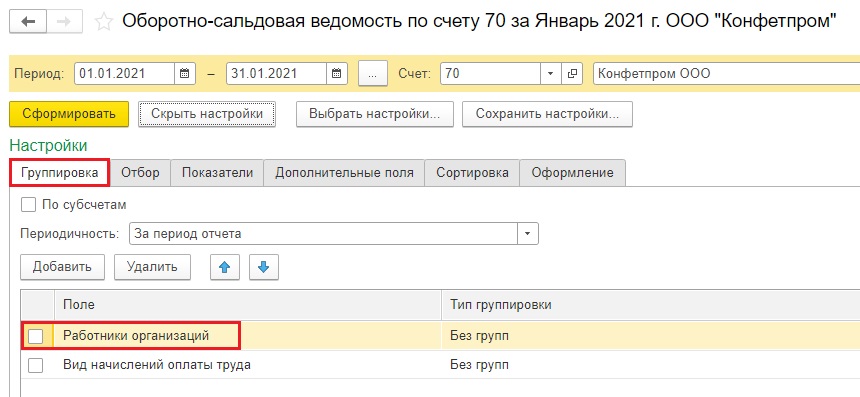Move selected field down with blue arrow

pyautogui.click(x=264, y=267)
